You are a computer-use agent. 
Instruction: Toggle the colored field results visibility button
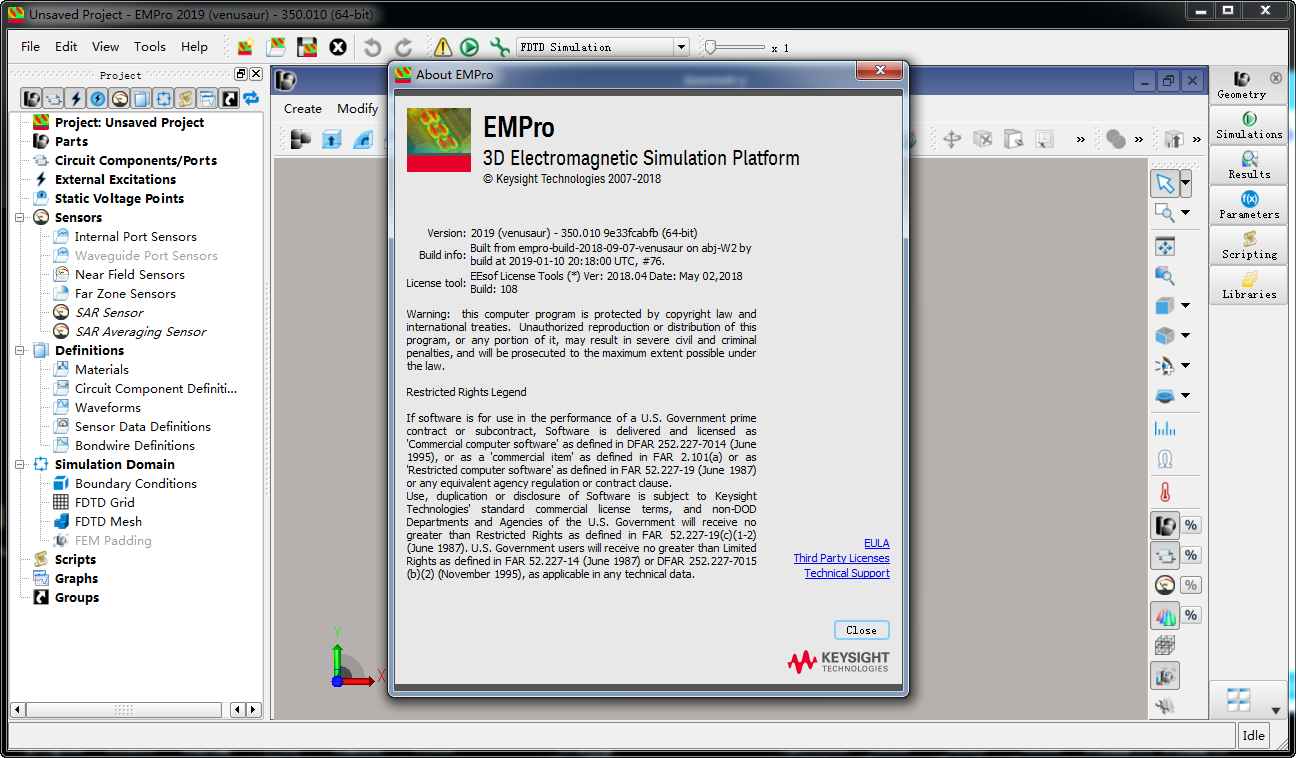pyautogui.click(x=1165, y=615)
